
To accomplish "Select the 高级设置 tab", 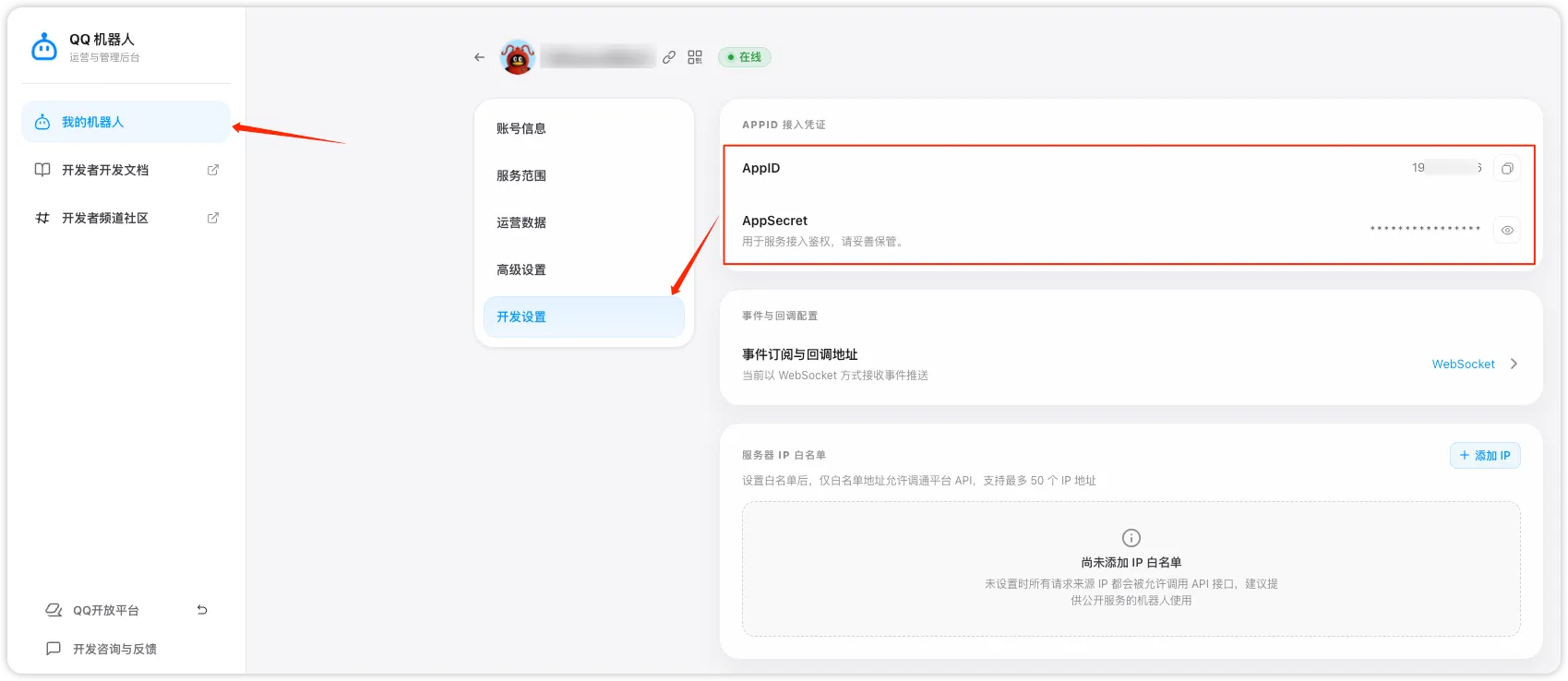I will coord(584,269).
